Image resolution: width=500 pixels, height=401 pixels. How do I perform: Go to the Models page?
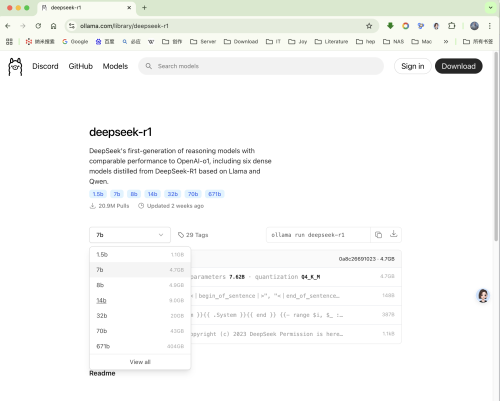(x=115, y=66)
